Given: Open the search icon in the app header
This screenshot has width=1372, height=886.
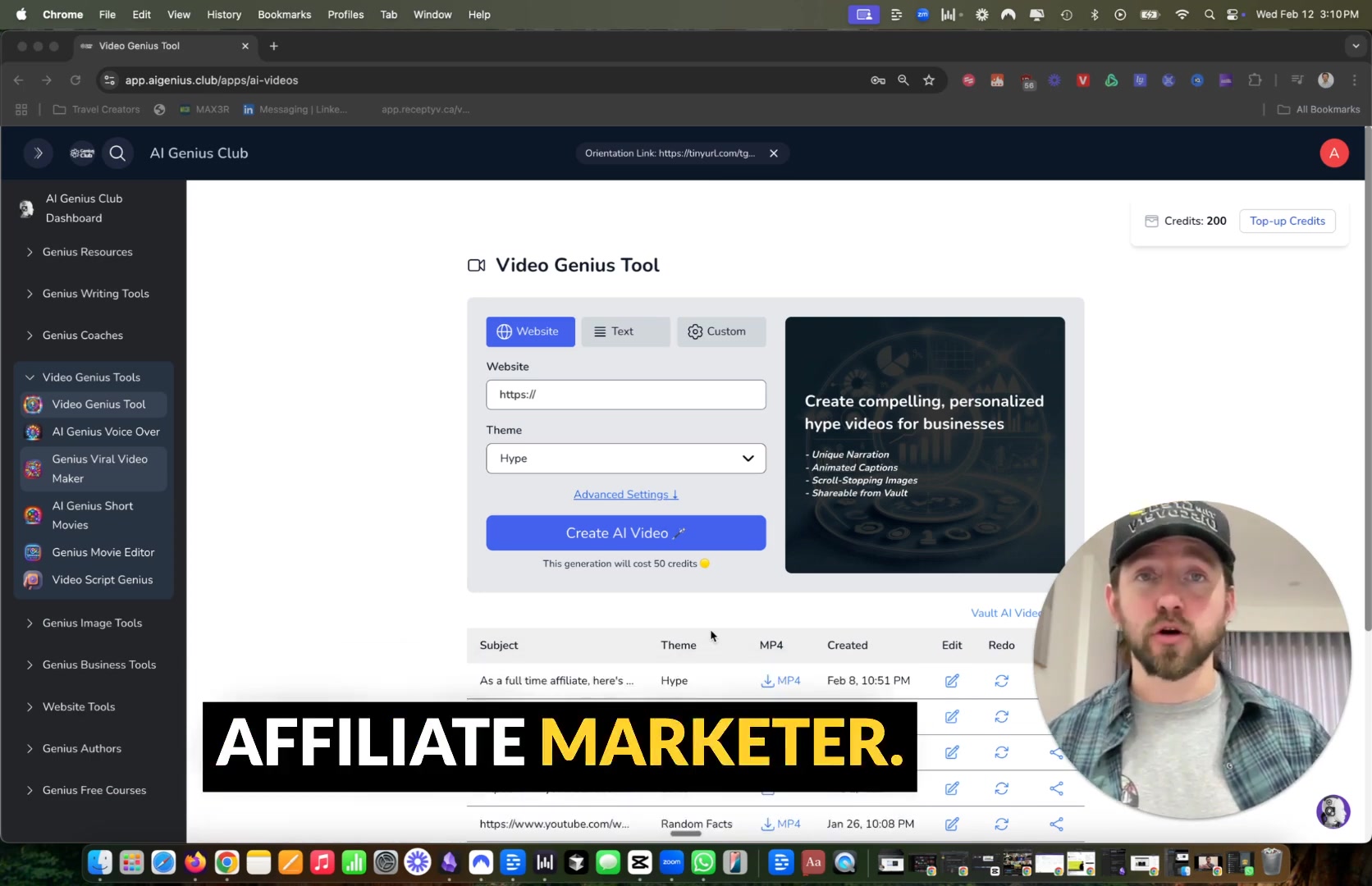Looking at the screenshot, I should tap(117, 153).
